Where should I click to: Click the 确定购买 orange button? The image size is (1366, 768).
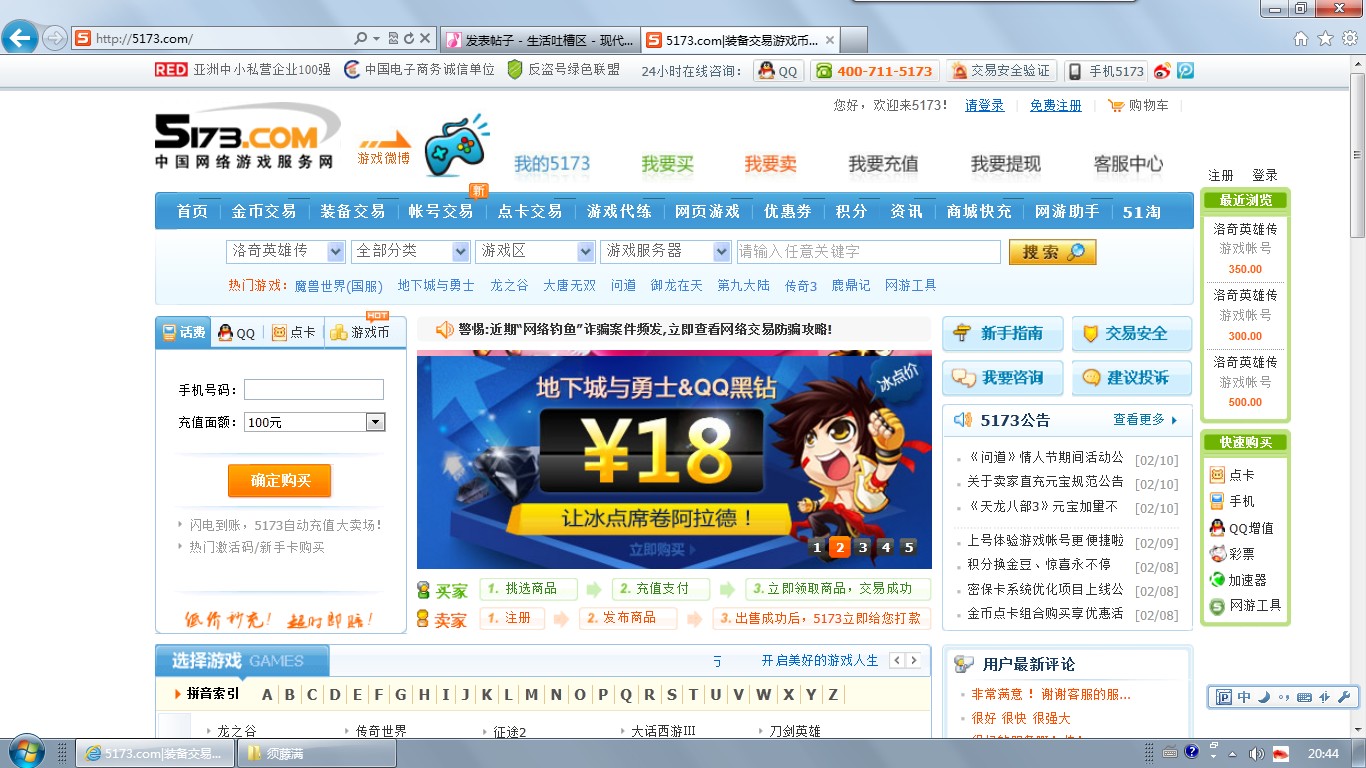[x=279, y=481]
